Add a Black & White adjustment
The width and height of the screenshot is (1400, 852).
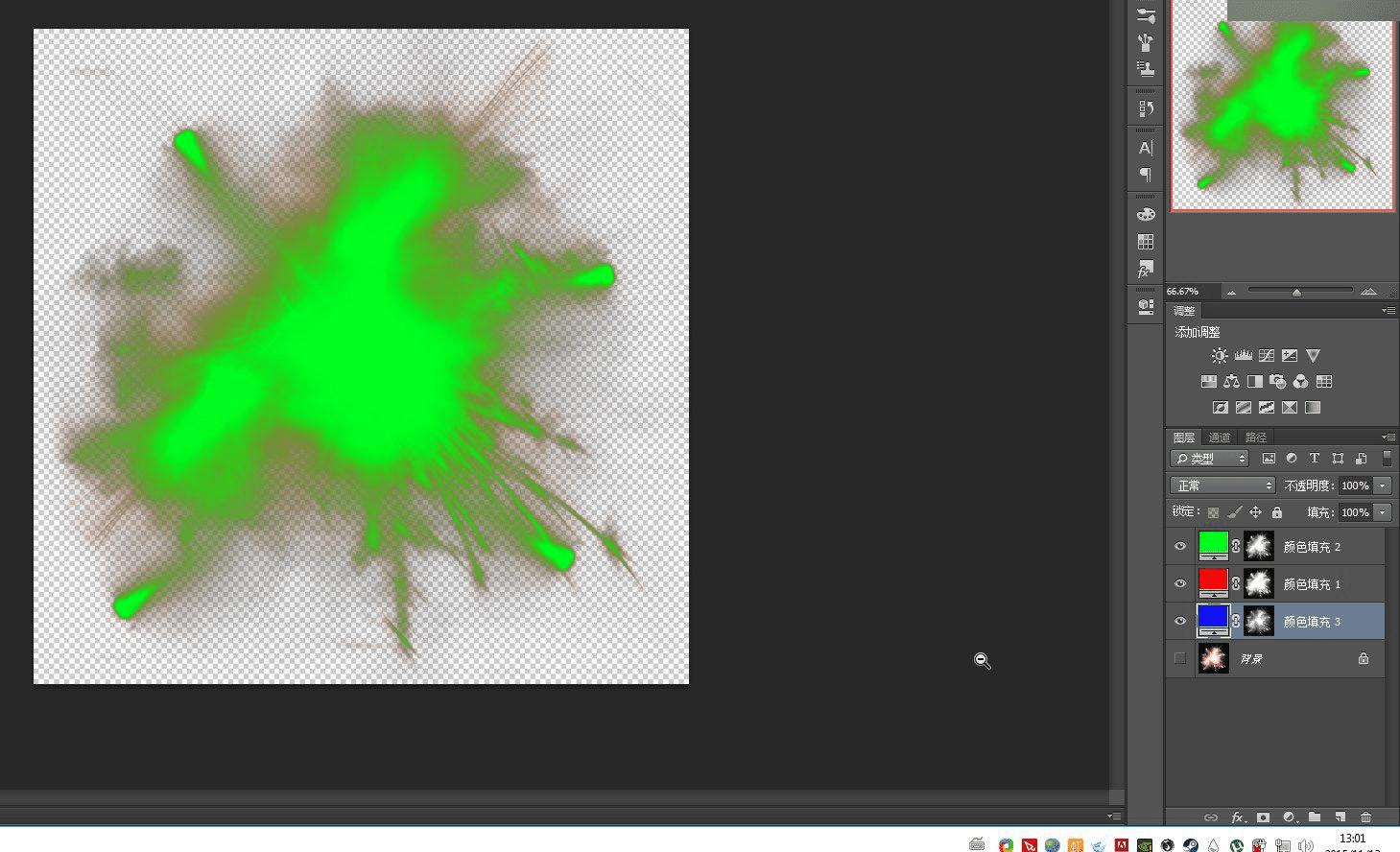coord(1255,382)
